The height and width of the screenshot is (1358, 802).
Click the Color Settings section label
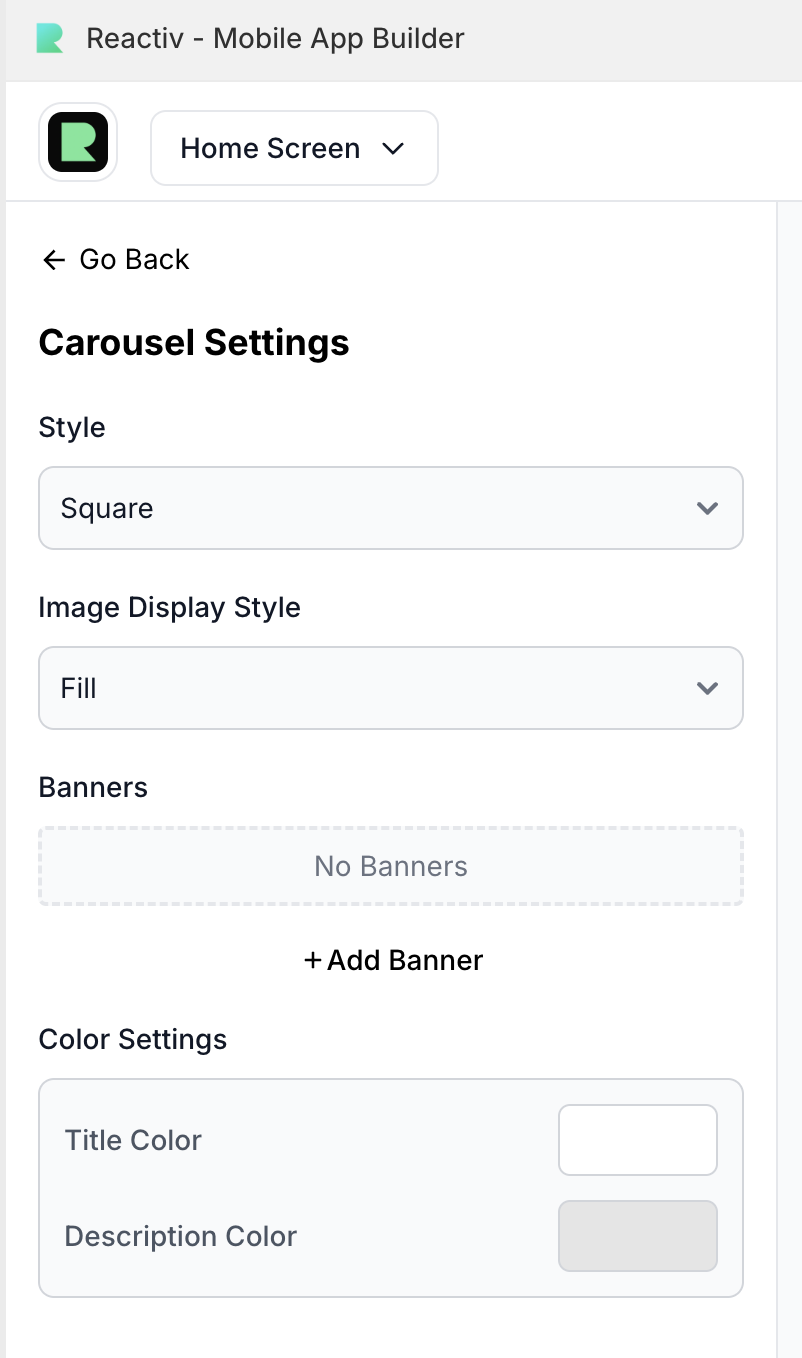pos(133,1039)
